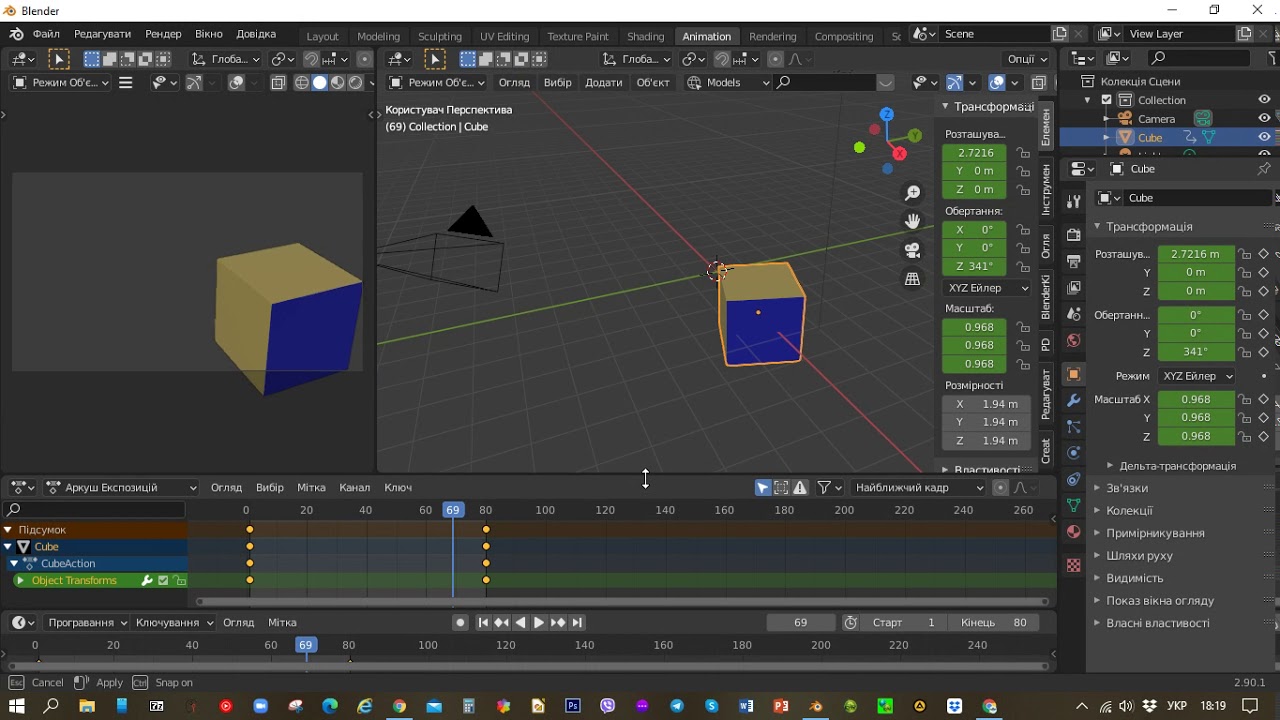The height and width of the screenshot is (720, 1280).
Task: Toggle lock on Properties Scale X
Action: (x=1245, y=399)
